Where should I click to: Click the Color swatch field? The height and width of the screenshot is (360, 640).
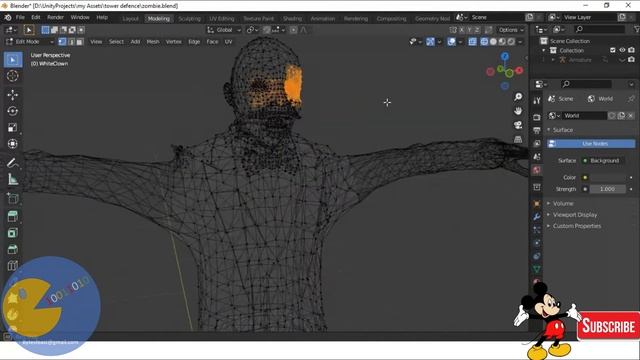coord(607,178)
